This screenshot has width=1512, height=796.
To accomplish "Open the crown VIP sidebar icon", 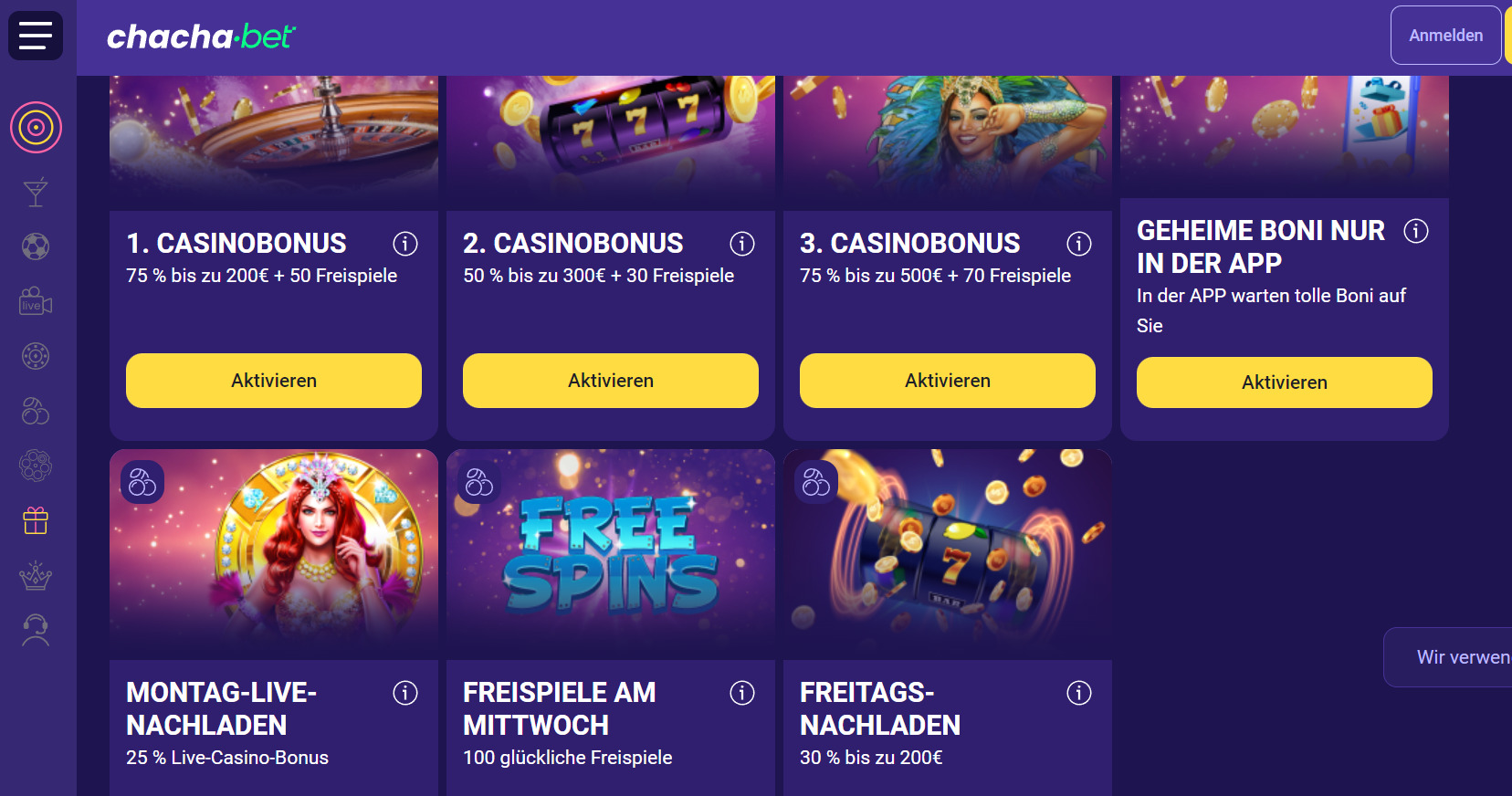I will 36,575.
